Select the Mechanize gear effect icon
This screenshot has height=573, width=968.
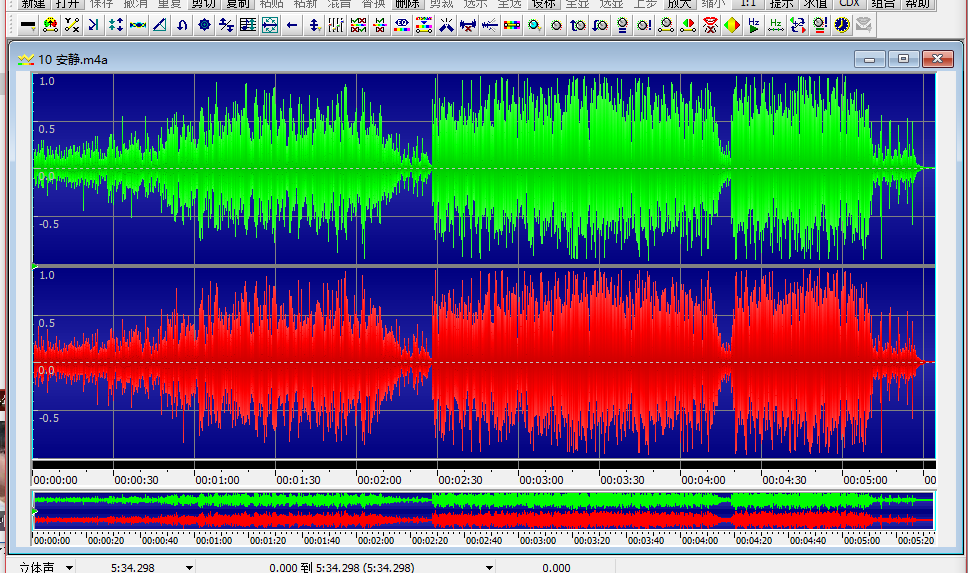tap(204, 25)
